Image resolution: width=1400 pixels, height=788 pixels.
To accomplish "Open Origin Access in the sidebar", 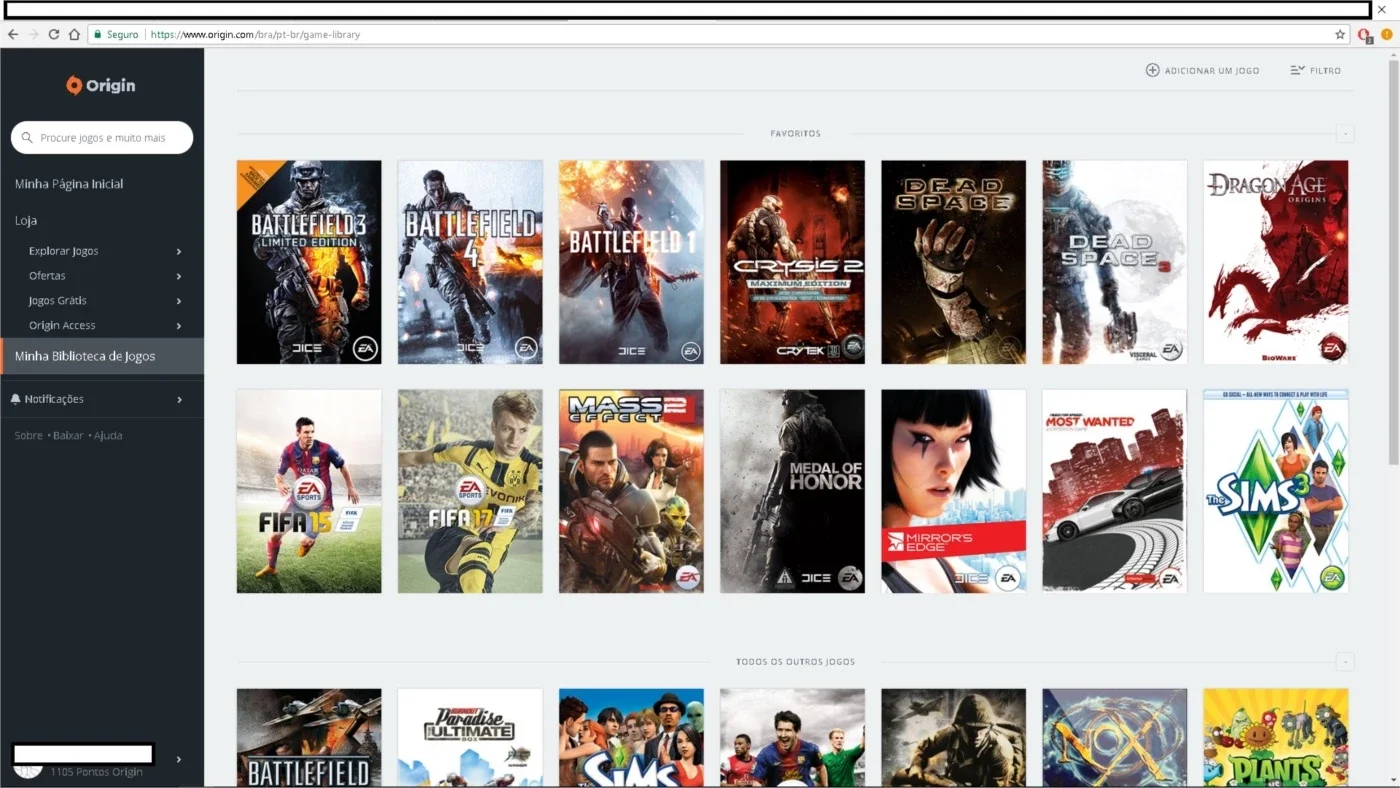I will point(62,326).
